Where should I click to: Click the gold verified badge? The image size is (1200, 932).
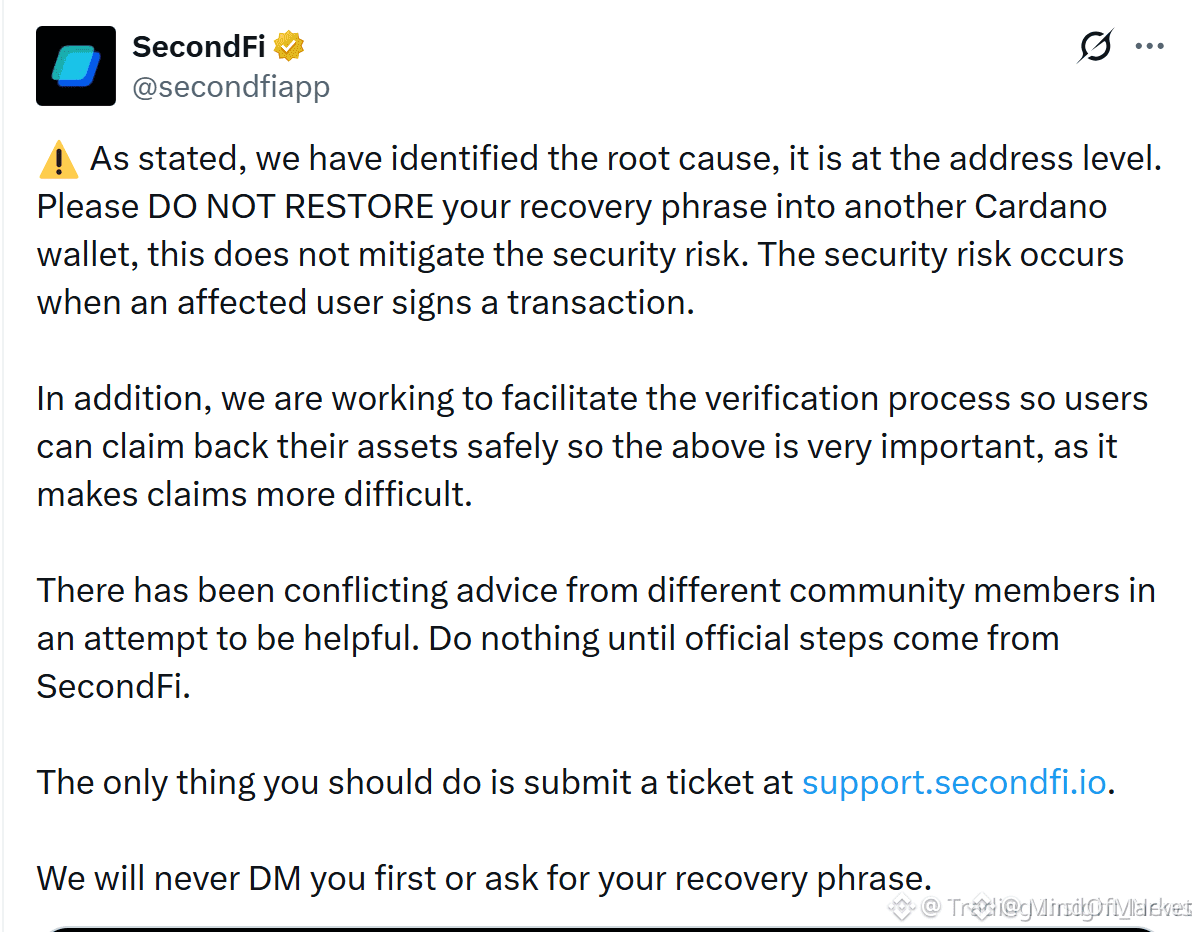(289, 46)
